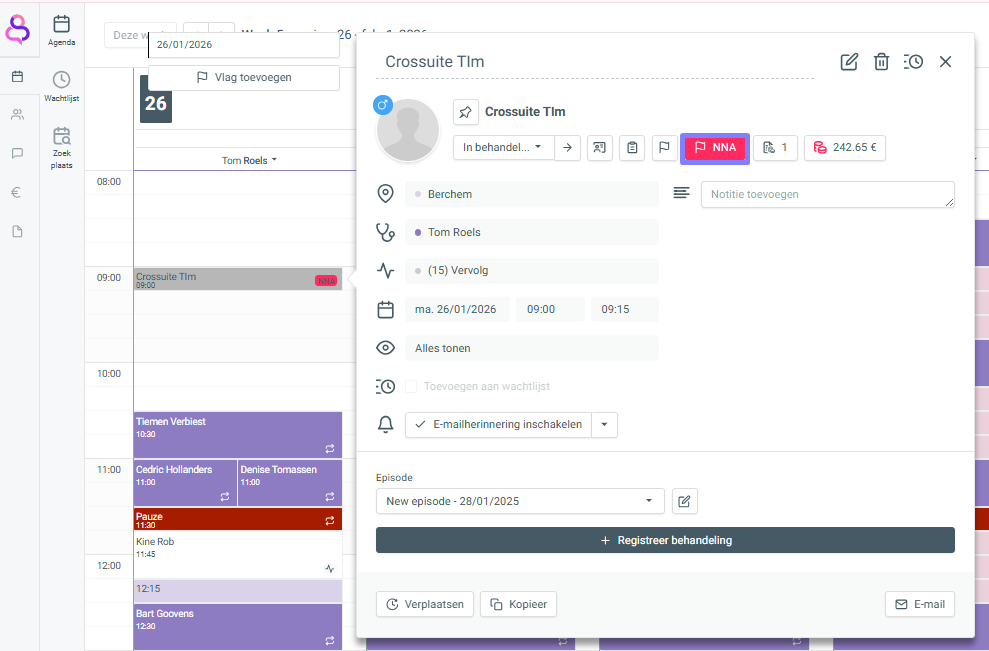Open the euro billing icon in left rail
Image resolution: width=989 pixels, height=651 pixels.
(x=17, y=193)
